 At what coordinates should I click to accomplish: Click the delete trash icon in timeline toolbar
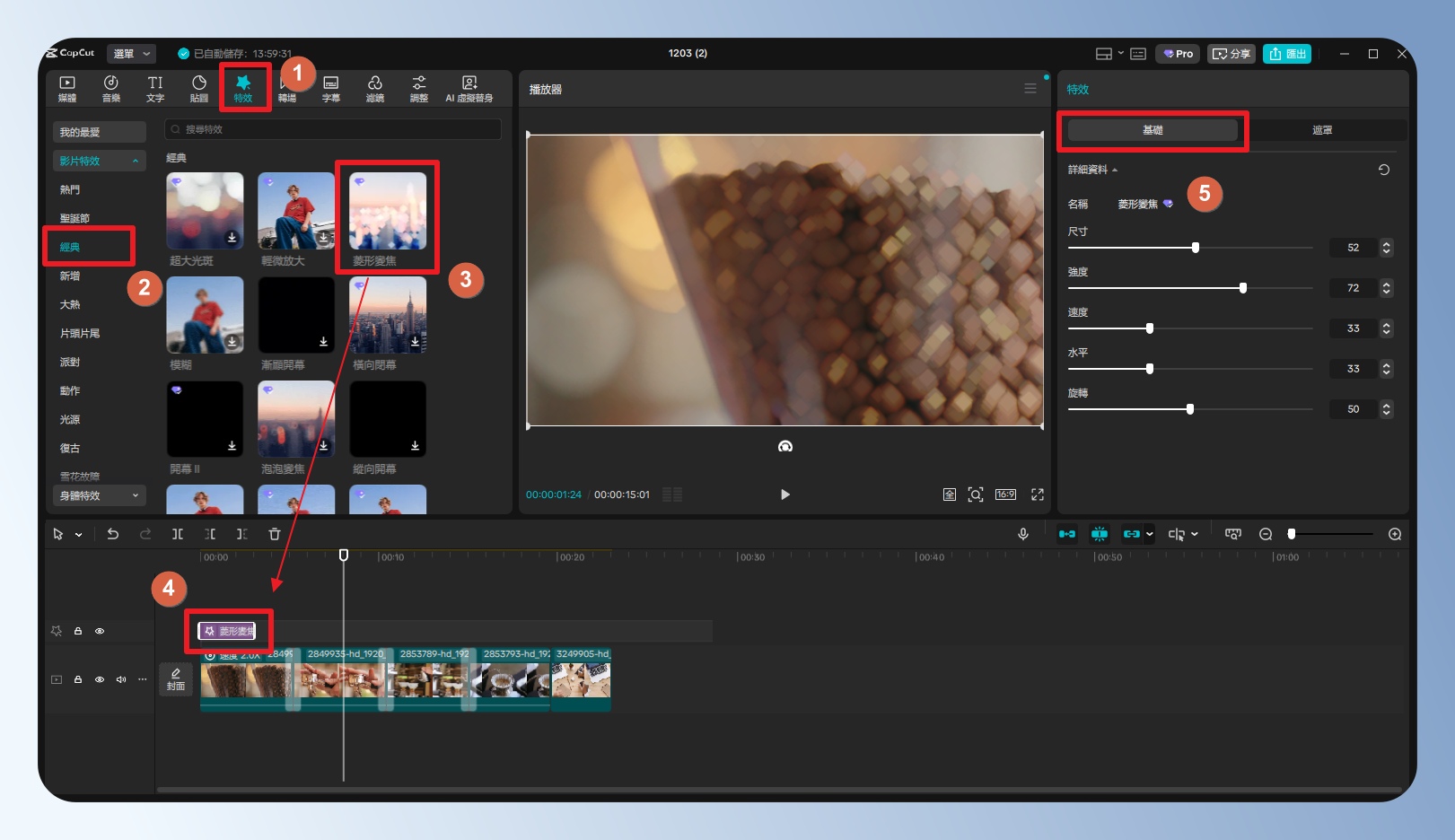pos(275,534)
